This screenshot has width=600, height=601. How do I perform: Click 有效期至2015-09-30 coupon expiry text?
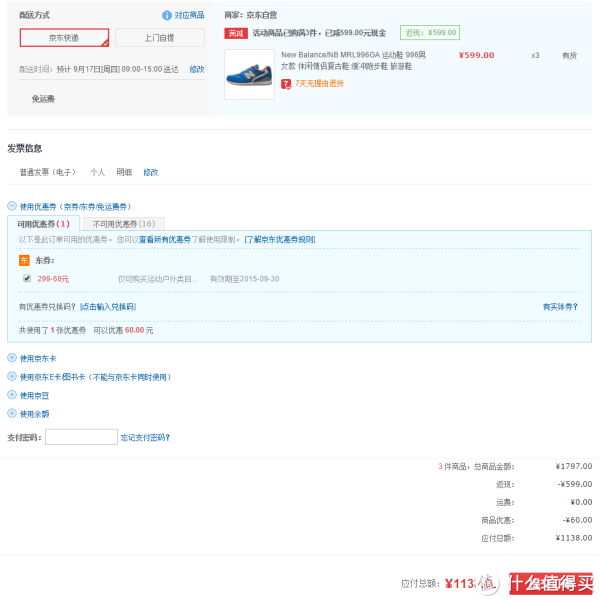coord(245,279)
